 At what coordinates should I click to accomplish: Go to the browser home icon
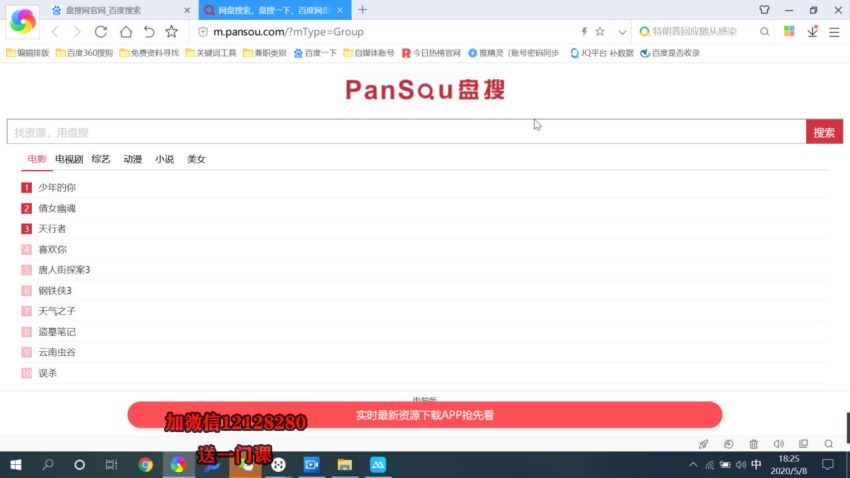[x=126, y=32]
